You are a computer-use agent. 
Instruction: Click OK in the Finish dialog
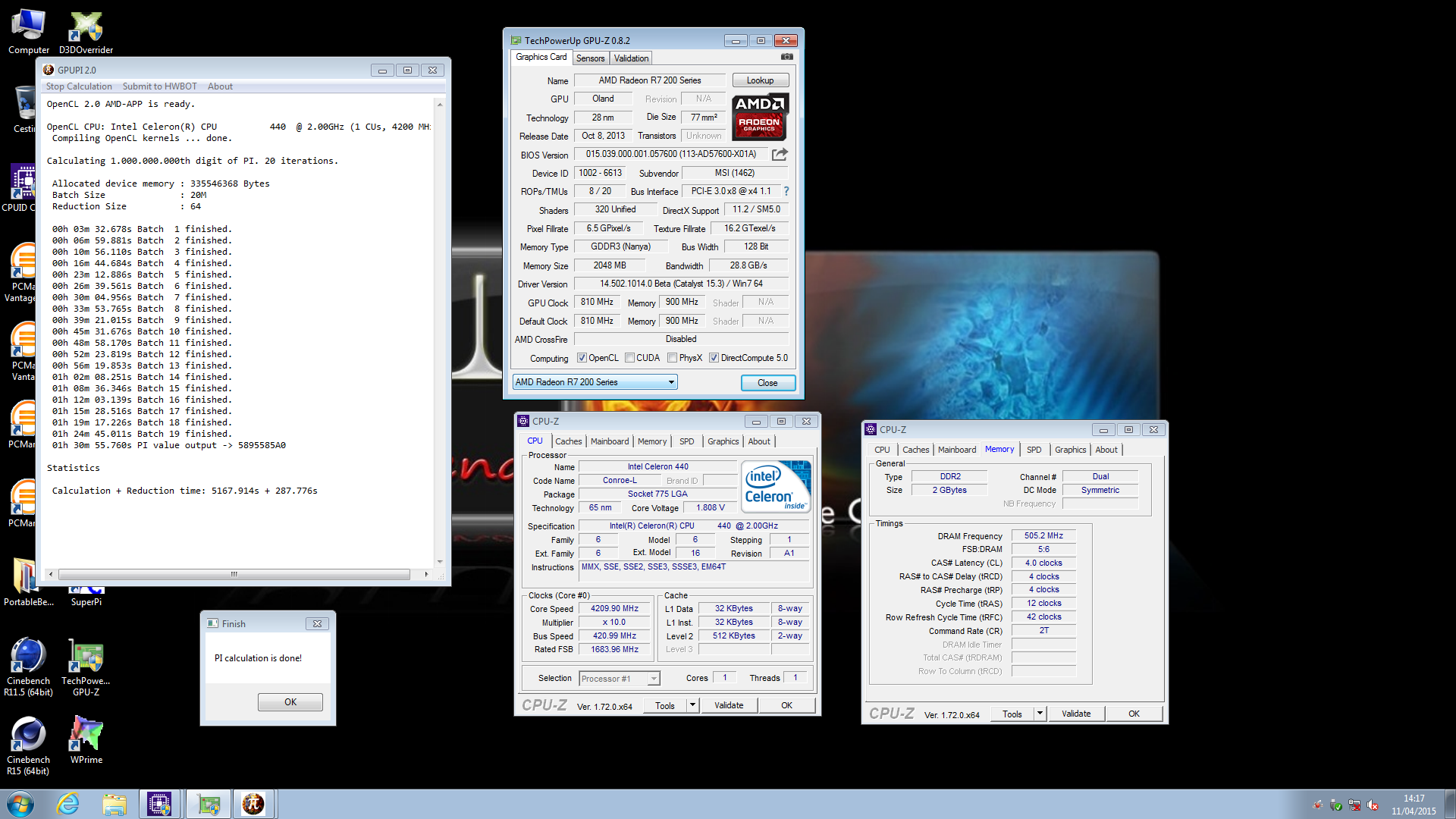(290, 702)
